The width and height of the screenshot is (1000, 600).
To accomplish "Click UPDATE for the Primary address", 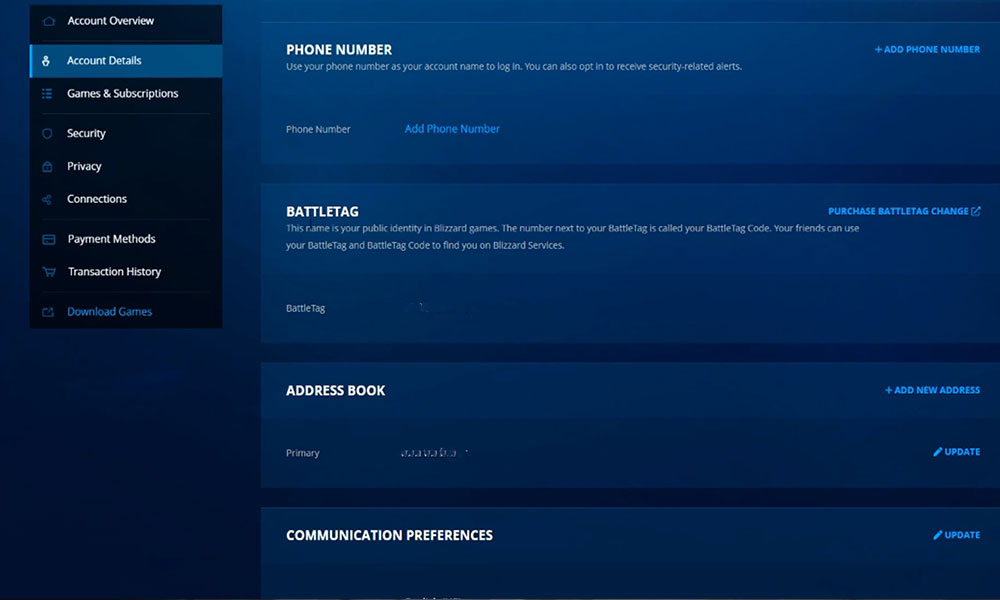I will [x=957, y=451].
